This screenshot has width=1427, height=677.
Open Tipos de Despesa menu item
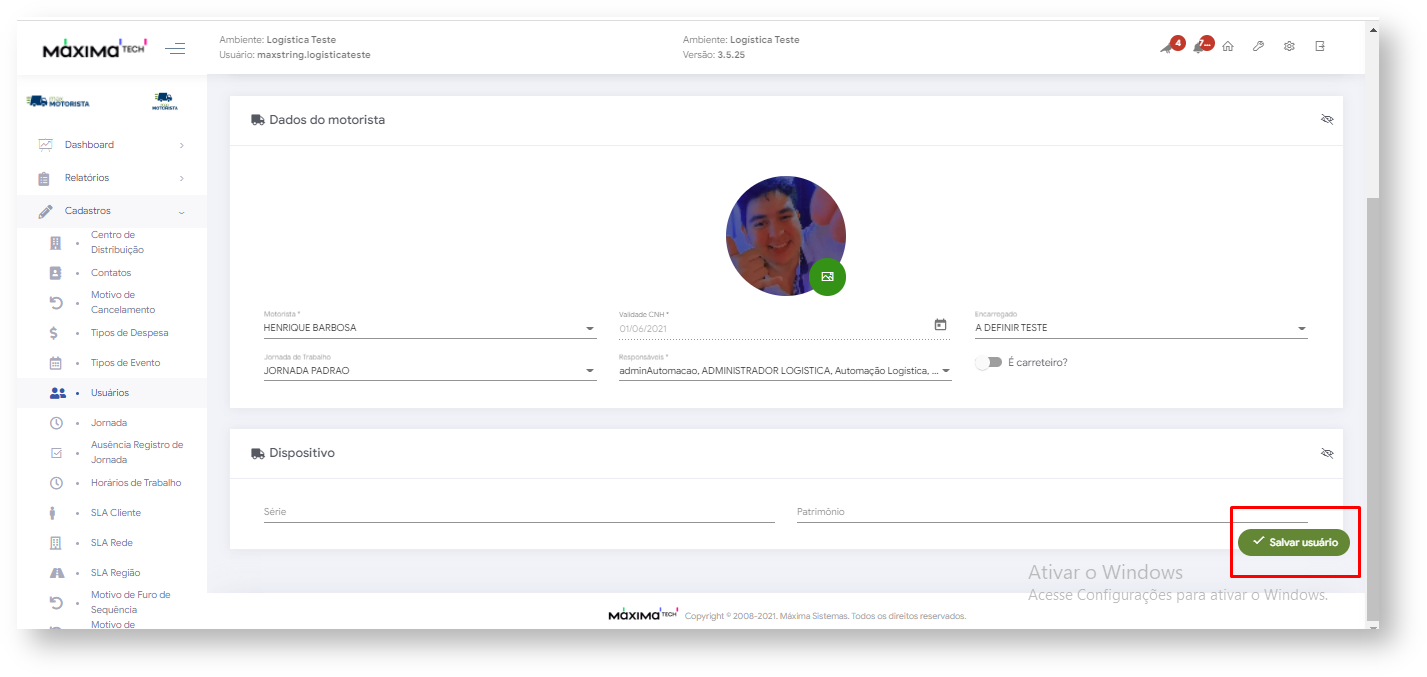coord(130,333)
